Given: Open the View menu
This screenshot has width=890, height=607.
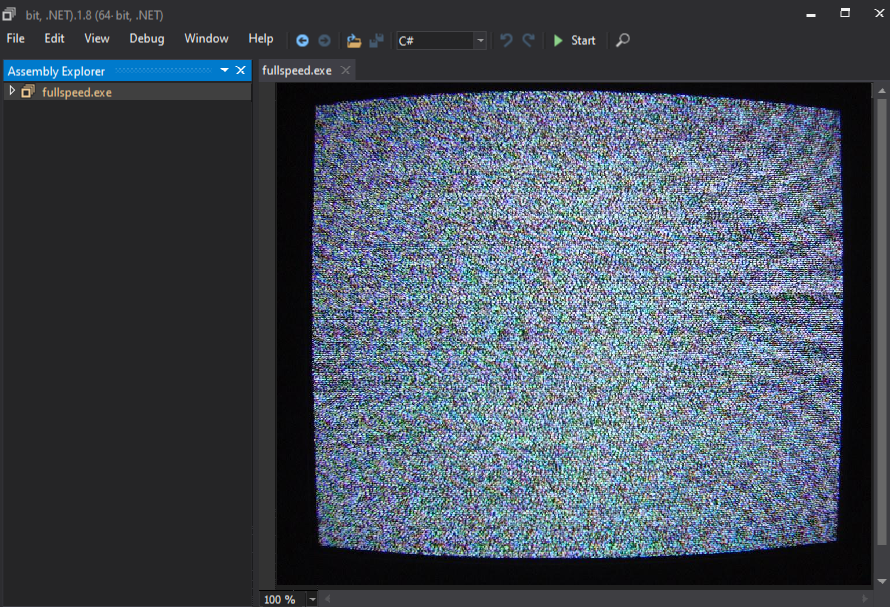Looking at the screenshot, I should point(96,39).
